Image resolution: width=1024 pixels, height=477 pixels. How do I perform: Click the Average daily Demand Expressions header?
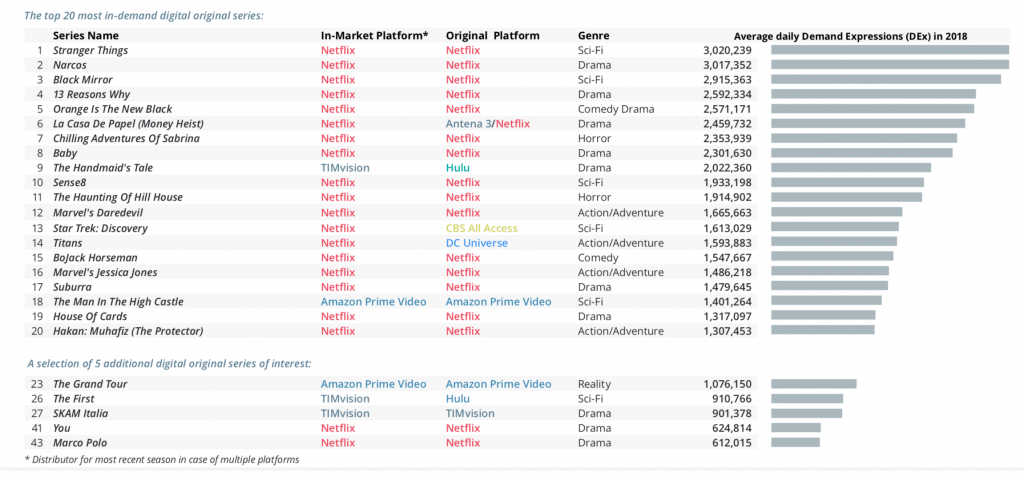850,37
